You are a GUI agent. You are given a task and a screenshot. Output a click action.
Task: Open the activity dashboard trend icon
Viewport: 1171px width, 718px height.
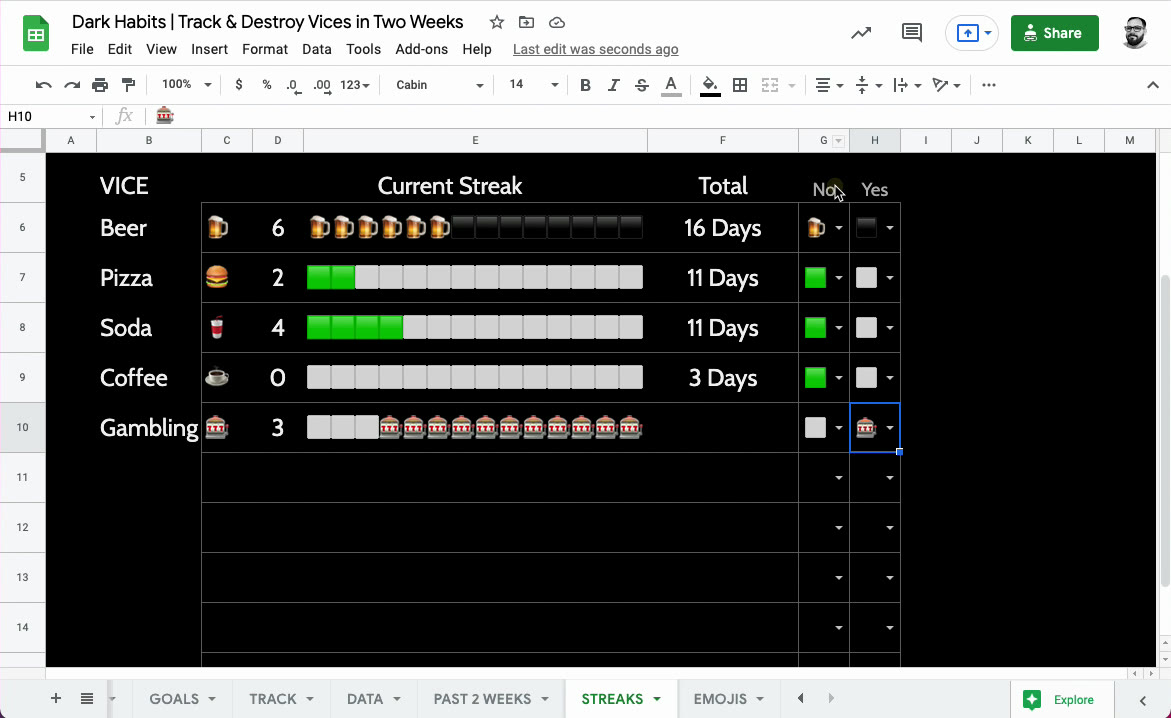(861, 33)
